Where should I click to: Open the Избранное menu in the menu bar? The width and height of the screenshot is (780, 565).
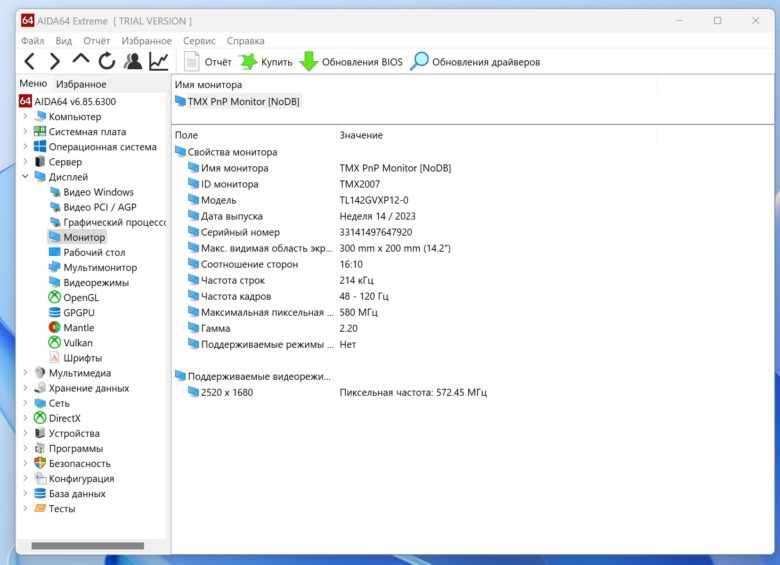coord(146,41)
